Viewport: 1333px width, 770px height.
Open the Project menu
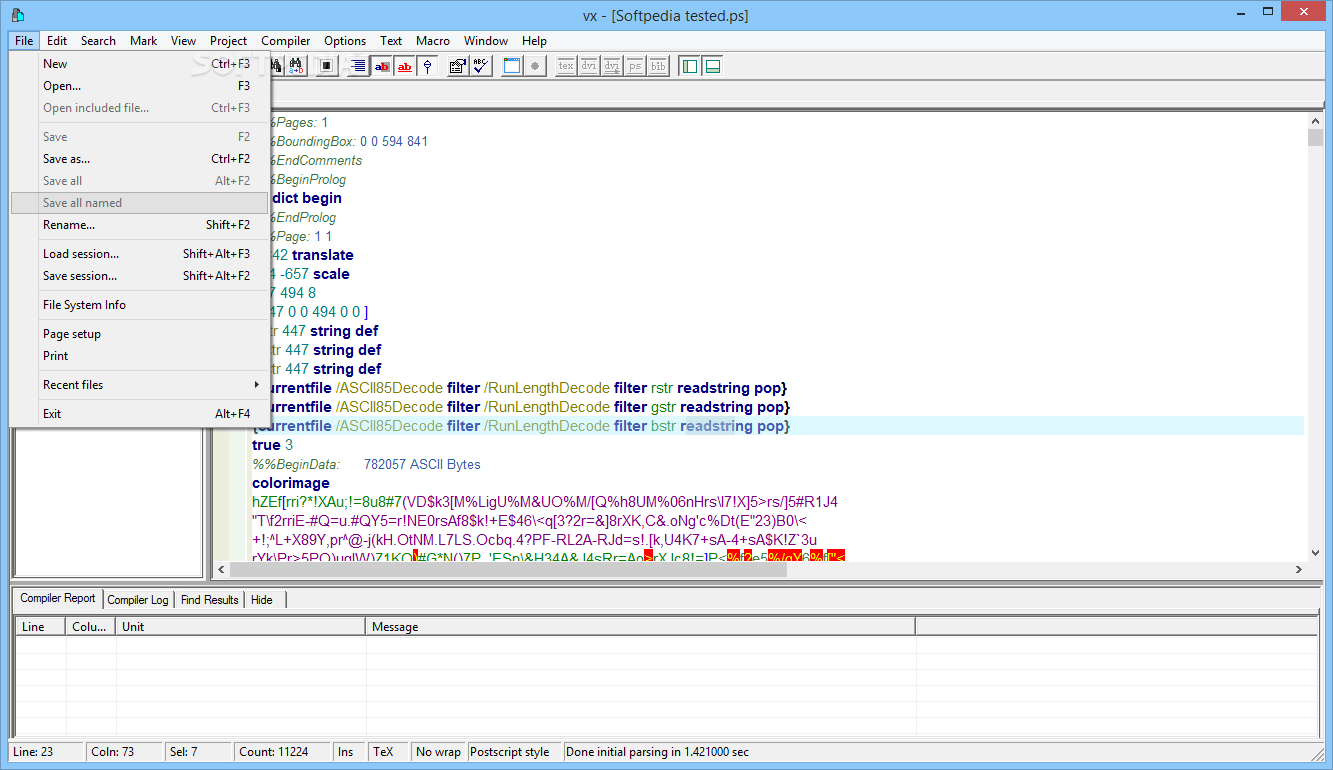(228, 41)
